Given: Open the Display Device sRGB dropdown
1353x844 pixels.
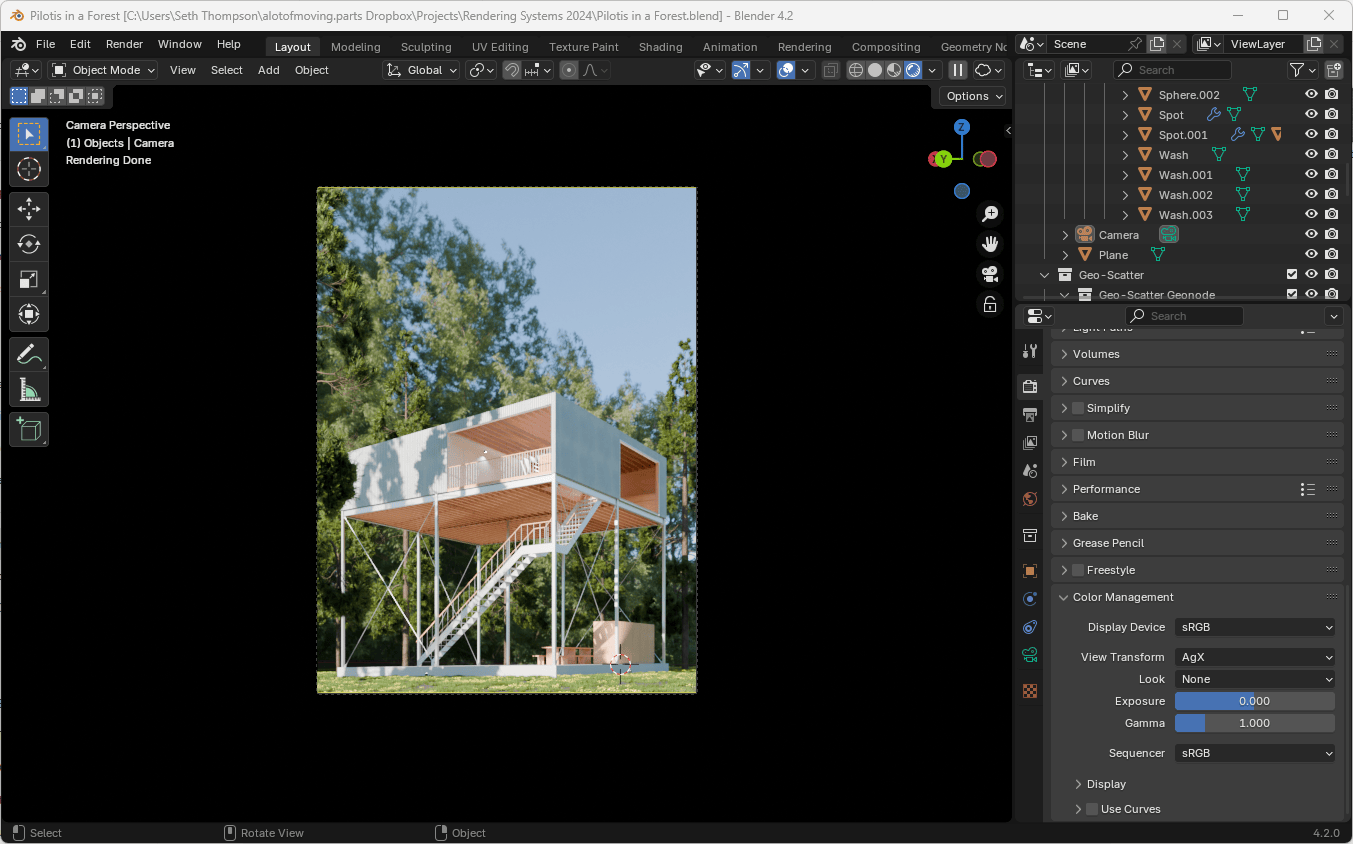Looking at the screenshot, I should [1255, 627].
